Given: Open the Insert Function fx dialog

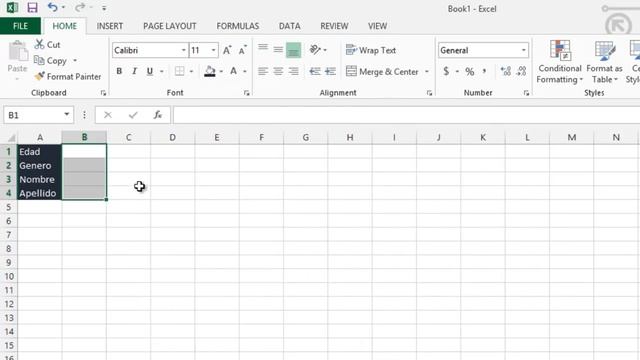Looking at the screenshot, I should [x=158, y=115].
